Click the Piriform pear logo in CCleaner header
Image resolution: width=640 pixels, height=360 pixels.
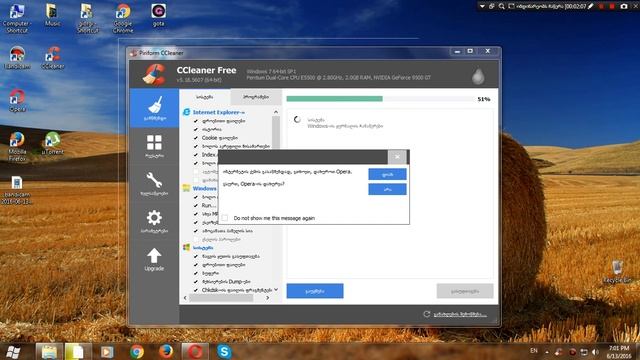pyautogui.click(x=478, y=76)
